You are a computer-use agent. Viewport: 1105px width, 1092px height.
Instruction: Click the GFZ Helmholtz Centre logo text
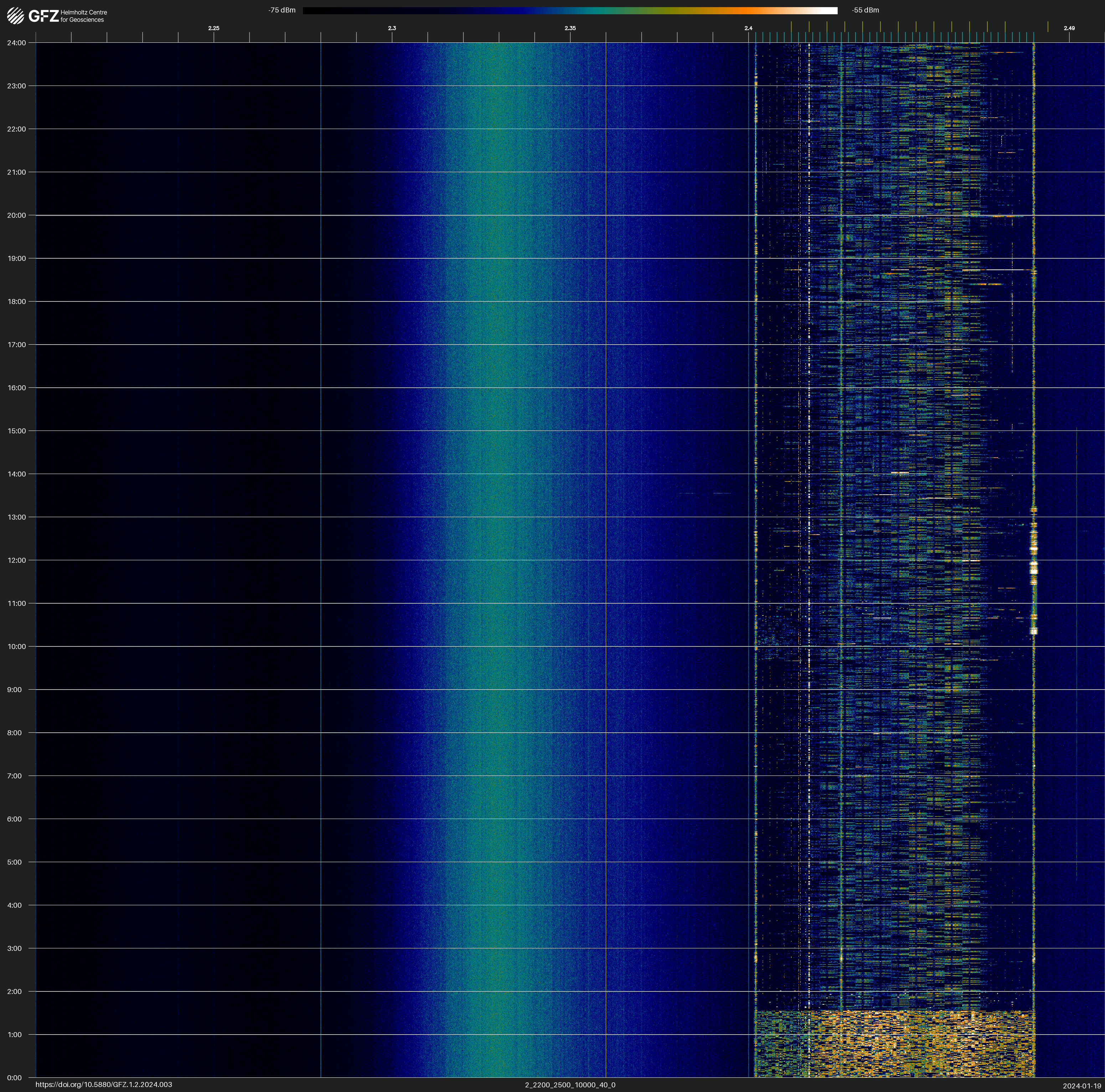tap(67, 16)
